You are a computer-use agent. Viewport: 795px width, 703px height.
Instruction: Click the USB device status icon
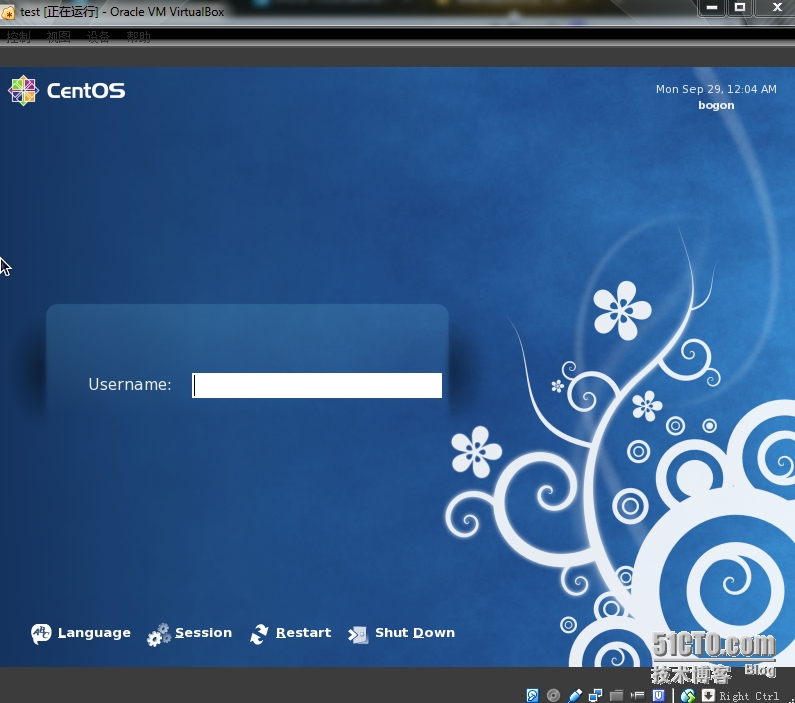(x=575, y=695)
